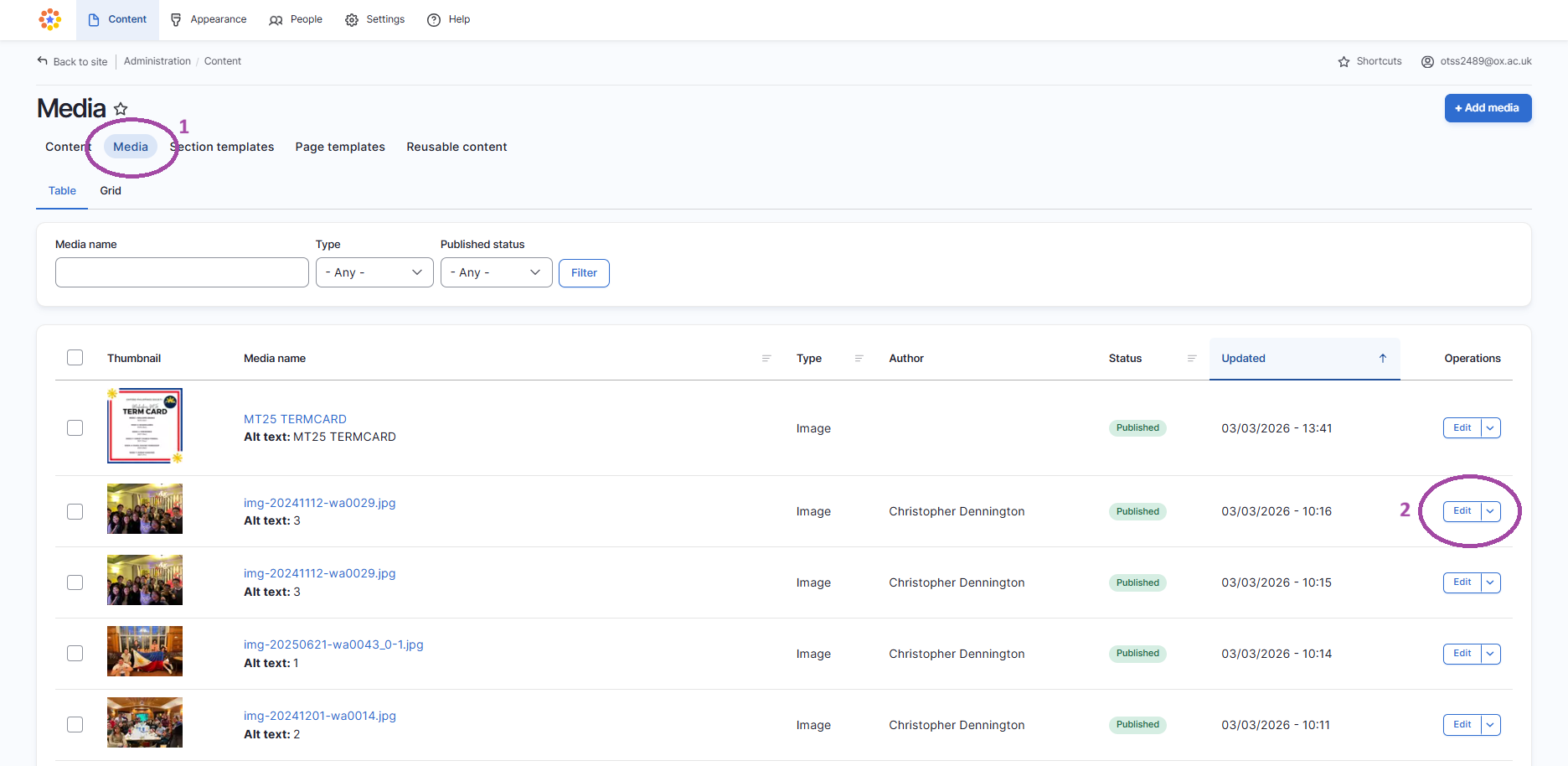Switch to the Grid view tab
1568x766 pixels.
[111, 191]
